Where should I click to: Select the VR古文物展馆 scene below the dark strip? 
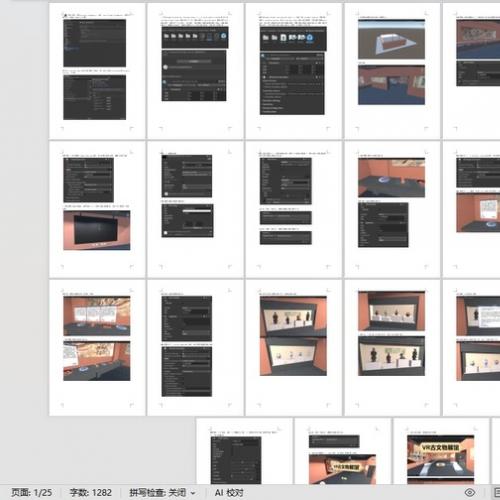click(342, 469)
